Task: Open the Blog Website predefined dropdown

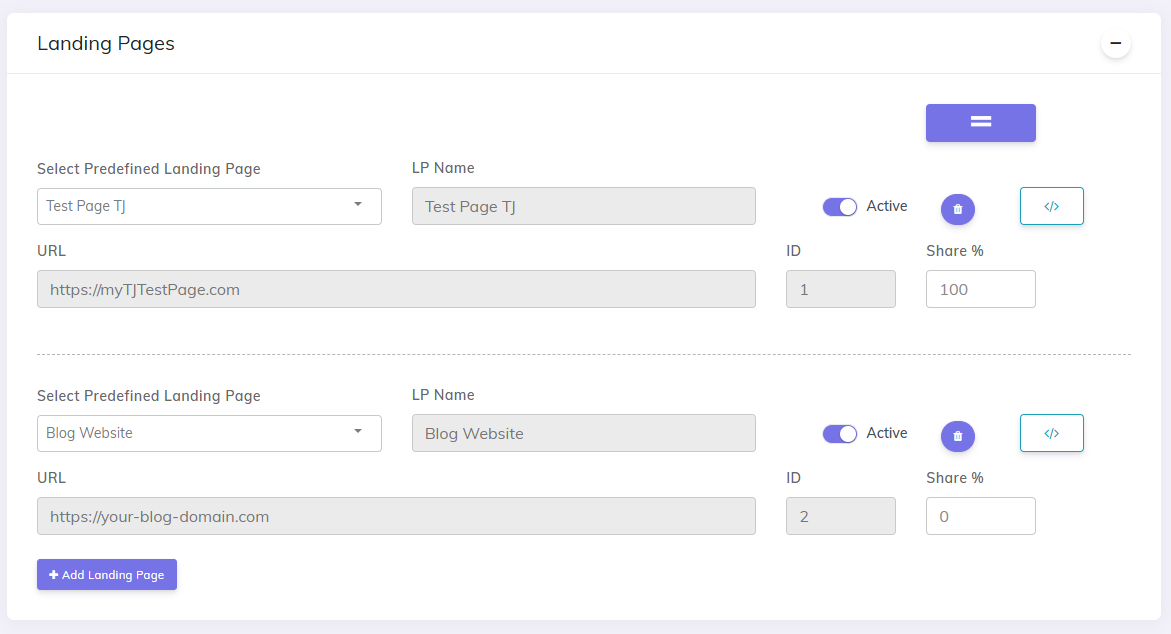Action: (209, 433)
